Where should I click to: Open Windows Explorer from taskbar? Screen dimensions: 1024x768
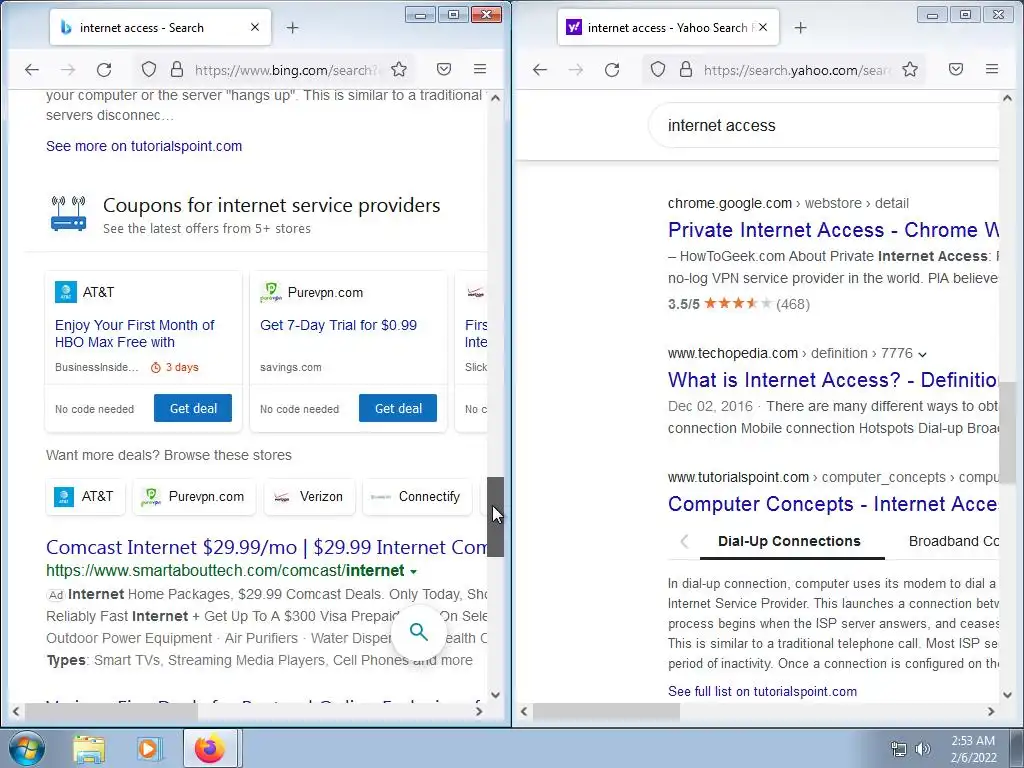89,749
